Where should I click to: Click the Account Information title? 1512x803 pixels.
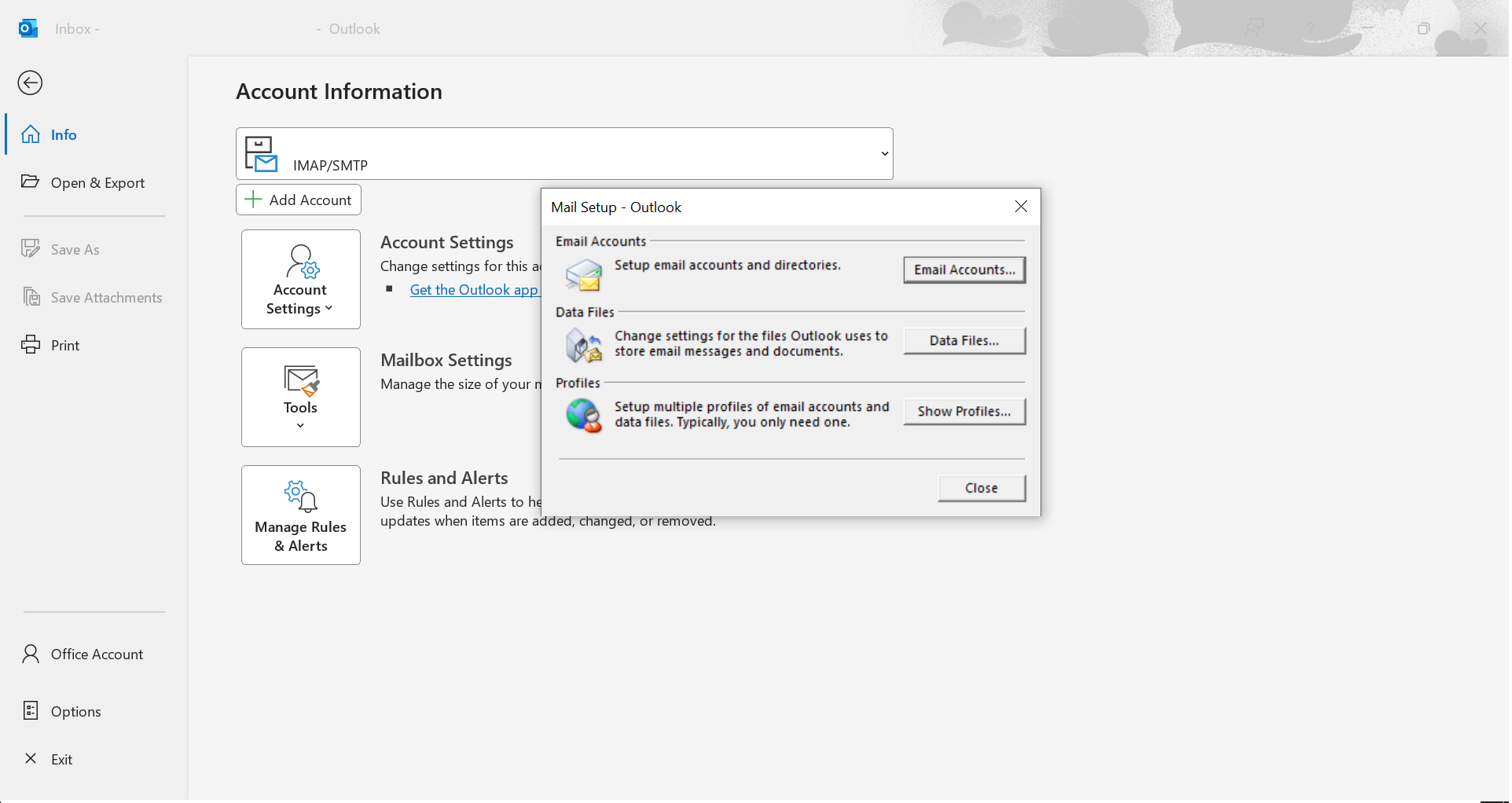click(x=339, y=91)
